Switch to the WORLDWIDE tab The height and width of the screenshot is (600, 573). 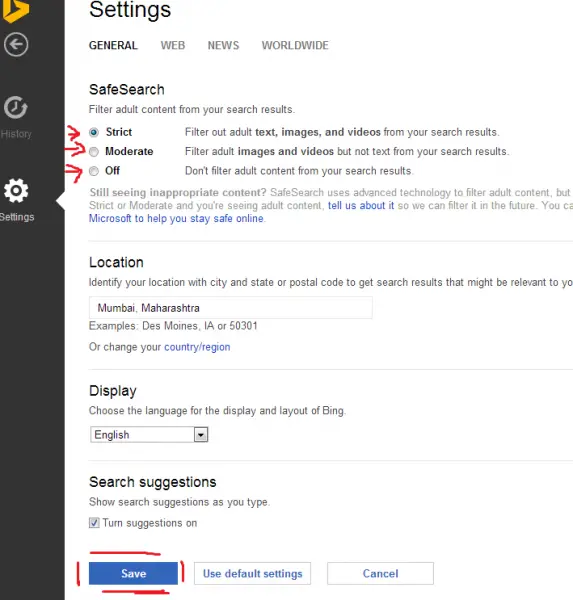[295, 46]
